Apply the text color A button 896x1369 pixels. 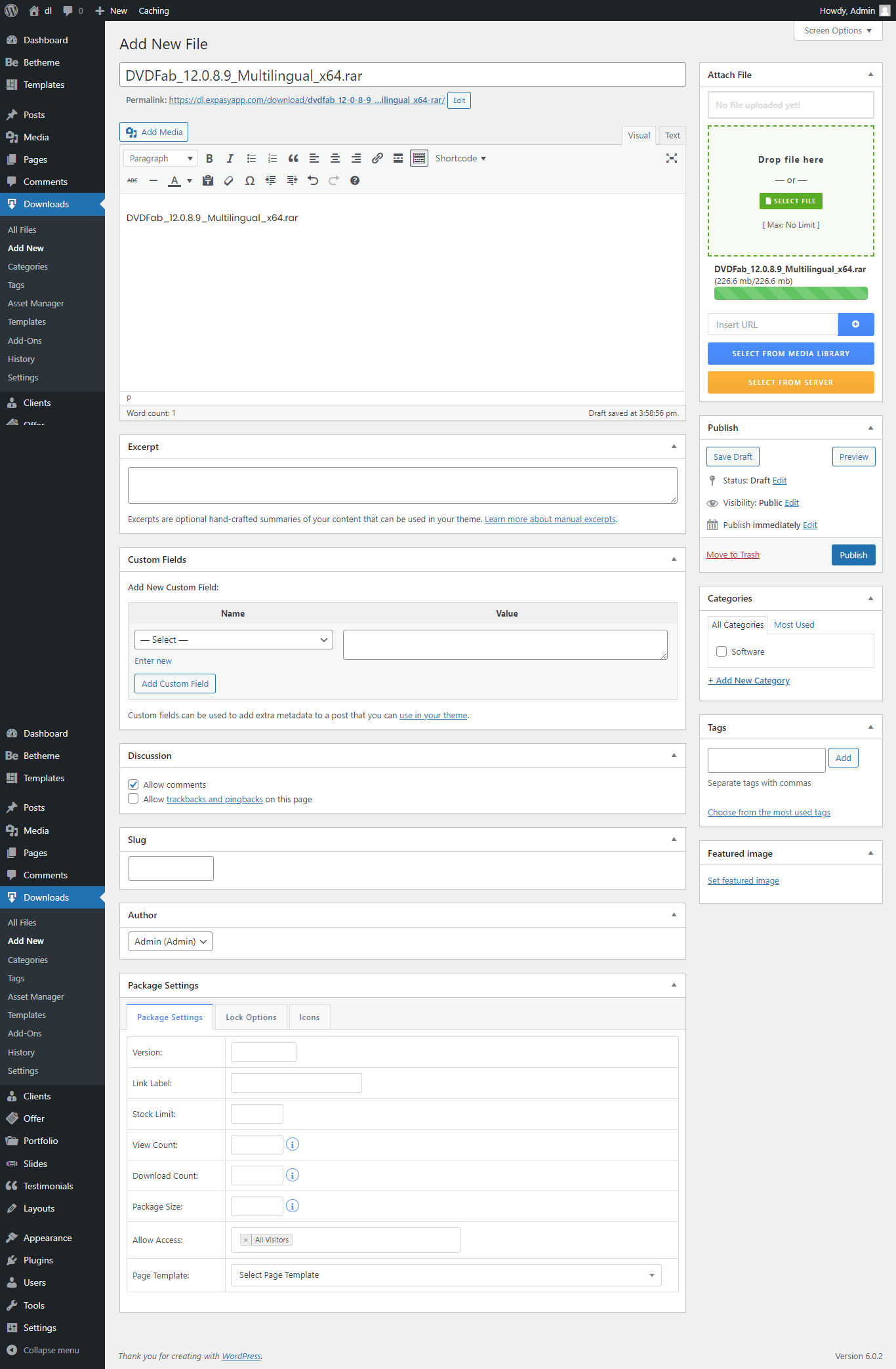174,180
